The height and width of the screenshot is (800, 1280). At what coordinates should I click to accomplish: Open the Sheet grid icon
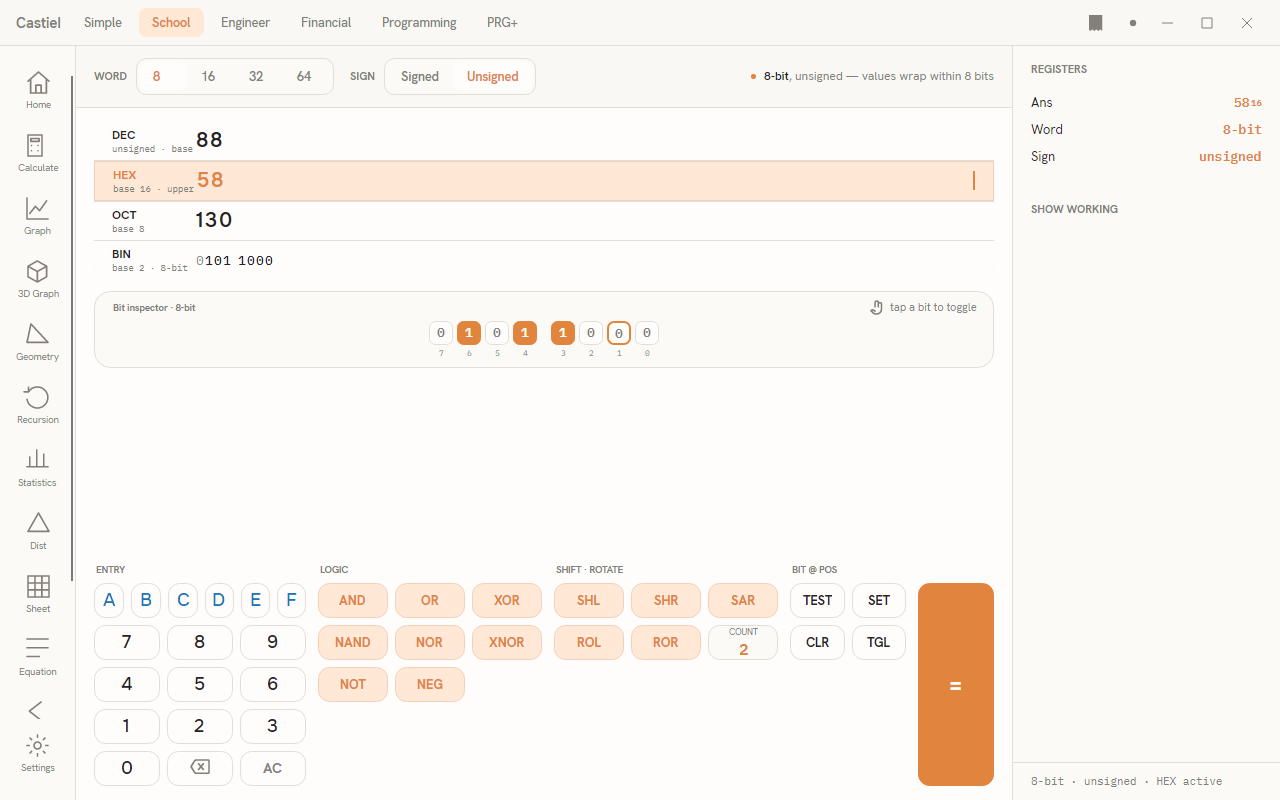pos(38,593)
